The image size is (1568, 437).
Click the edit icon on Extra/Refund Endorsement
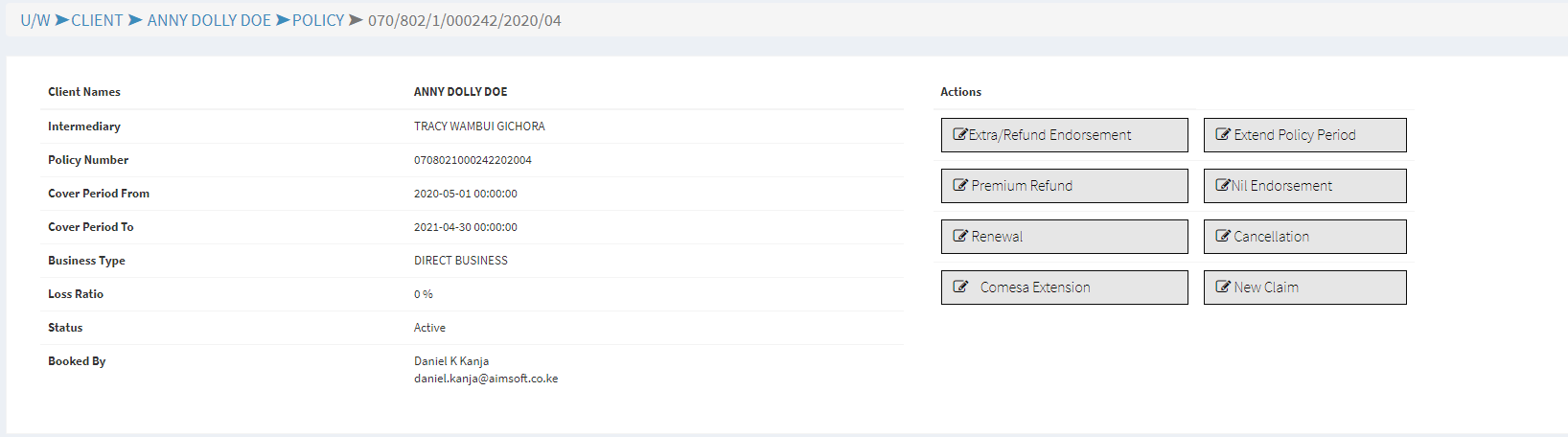coord(959,135)
